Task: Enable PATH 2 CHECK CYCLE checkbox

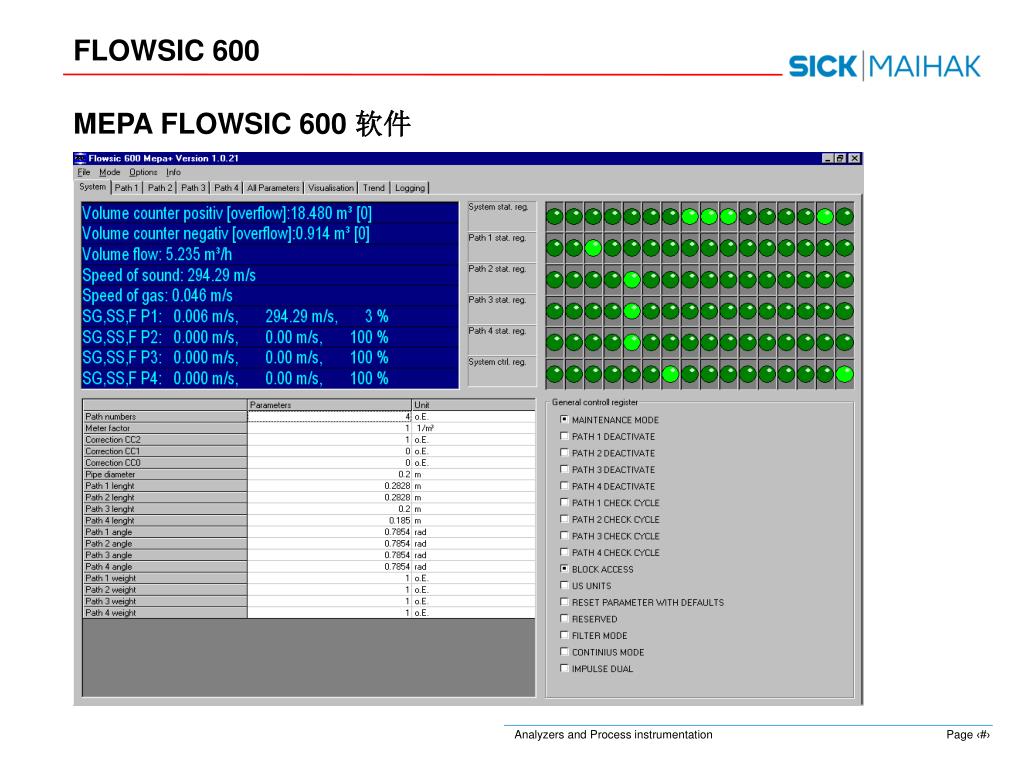Action: pyautogui.click(x=564, y=519)
